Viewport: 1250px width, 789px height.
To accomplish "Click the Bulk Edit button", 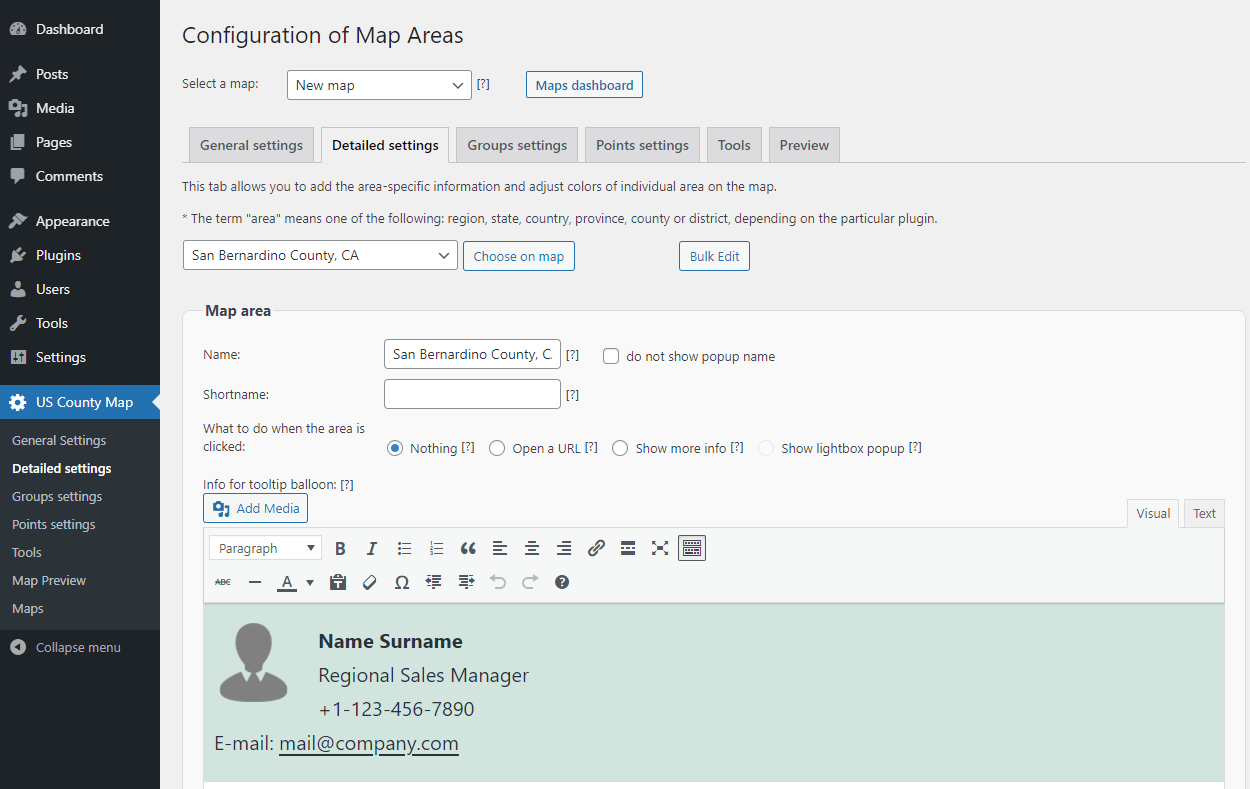I will (x=714, y=256).
